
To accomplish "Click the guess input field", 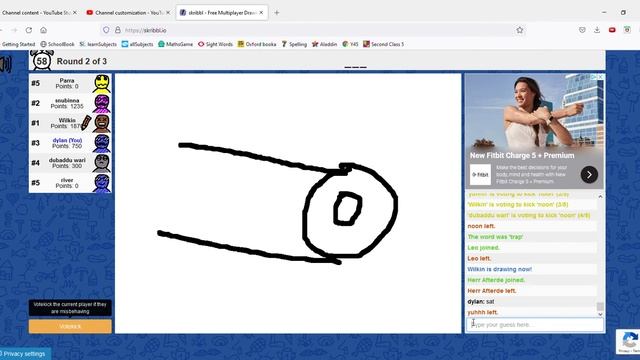I will [x=535, y=325].
